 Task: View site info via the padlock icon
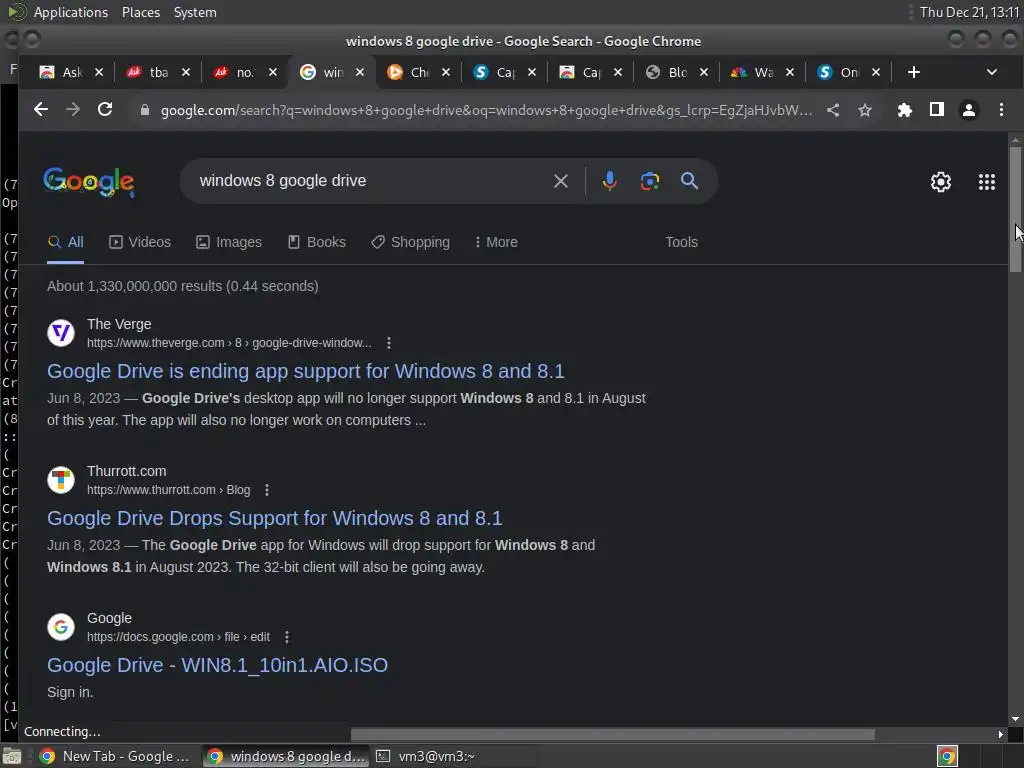click(145, 110)
